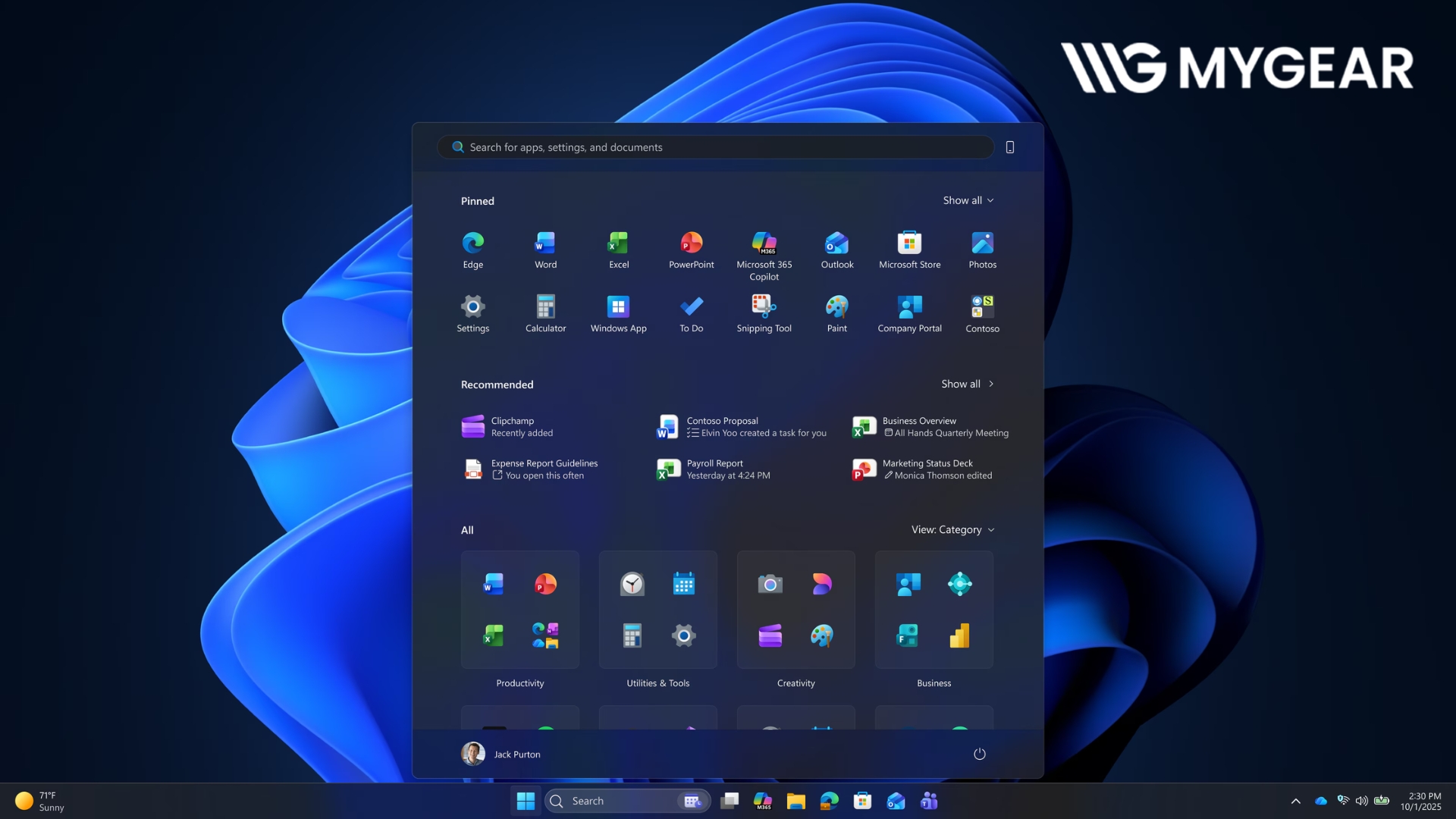Open the View: Category dropdown

point(953,529)
